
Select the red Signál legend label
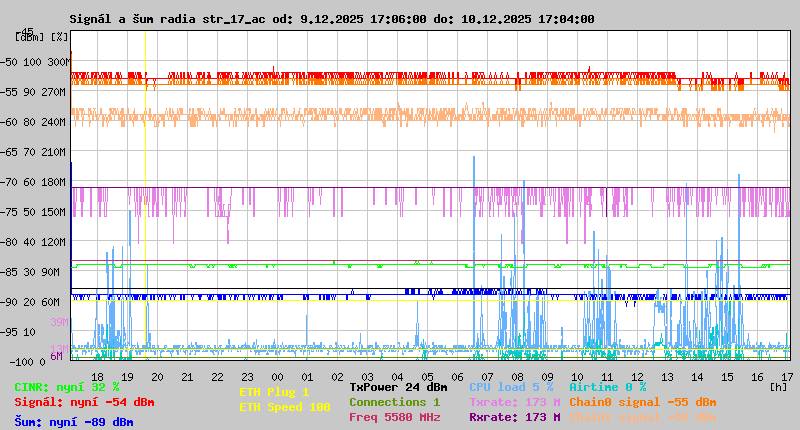[84, 402]
